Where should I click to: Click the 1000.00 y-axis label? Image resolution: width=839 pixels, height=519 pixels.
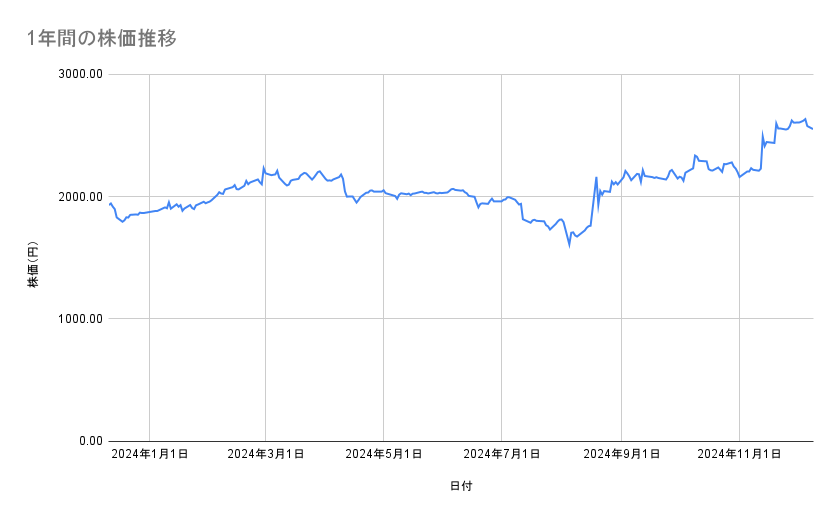click(81, 319)
